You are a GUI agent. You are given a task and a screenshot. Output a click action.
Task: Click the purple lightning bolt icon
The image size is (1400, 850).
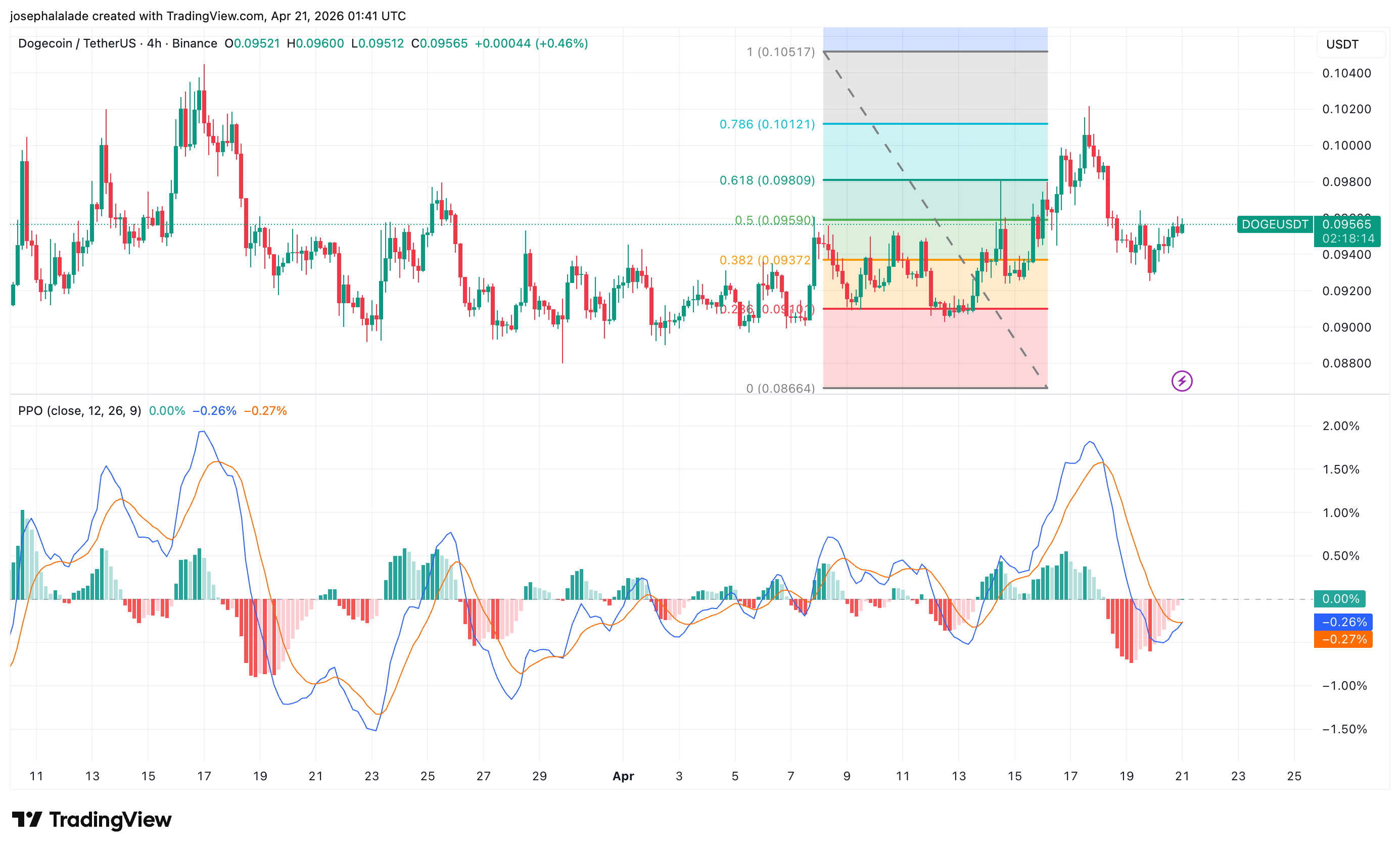pos(1182,381)
